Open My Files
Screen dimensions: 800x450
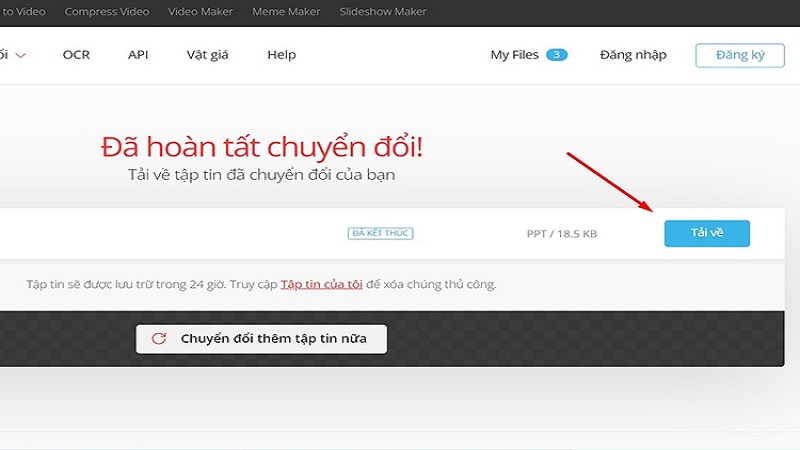tap(514, 55)
